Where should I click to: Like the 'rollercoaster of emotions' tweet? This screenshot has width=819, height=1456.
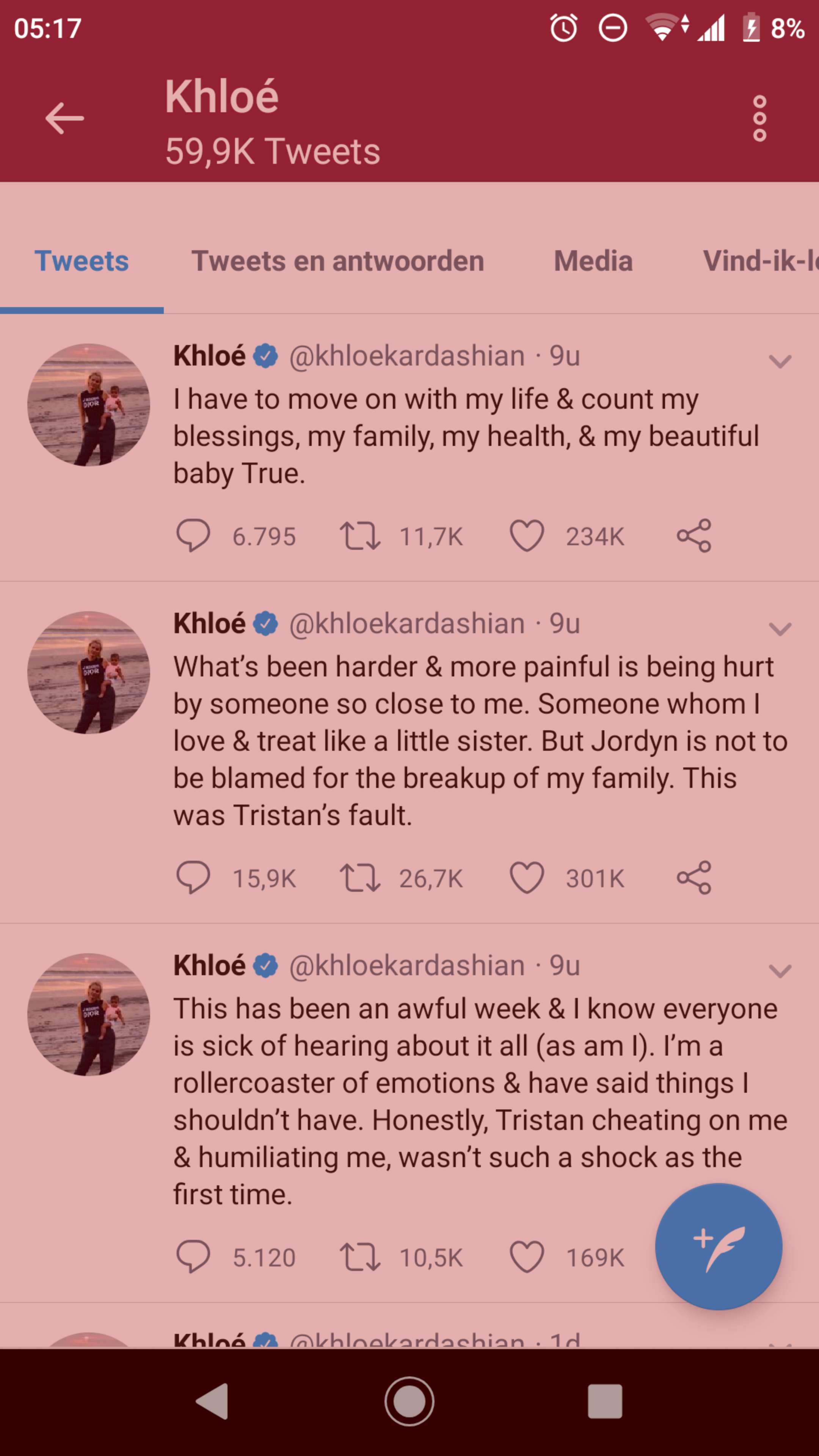pyautogui.click(x=527, y=1257)
